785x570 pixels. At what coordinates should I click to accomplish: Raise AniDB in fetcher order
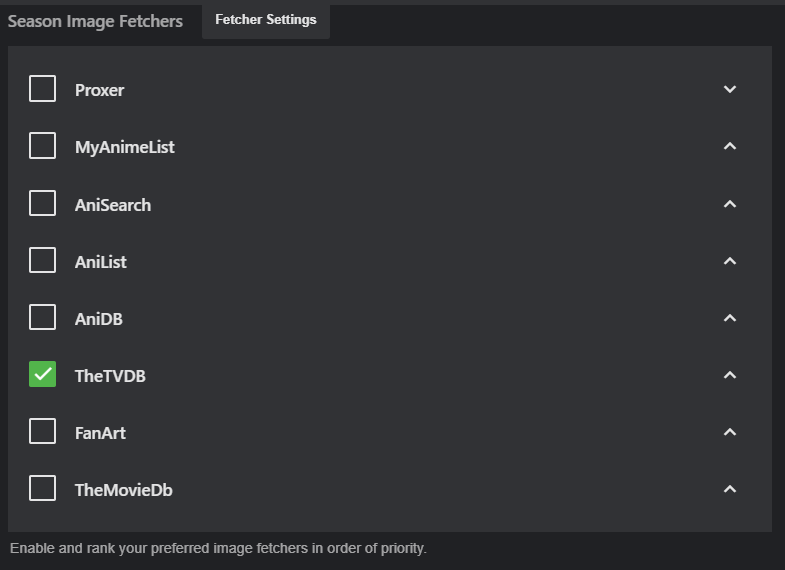click(730, 318)
